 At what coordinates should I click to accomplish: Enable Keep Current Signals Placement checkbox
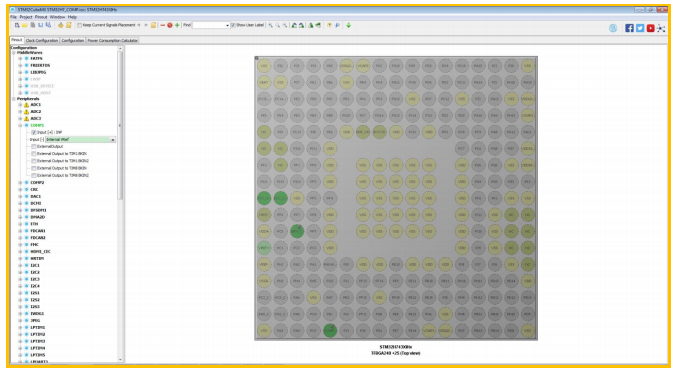[x=79, y=25]
